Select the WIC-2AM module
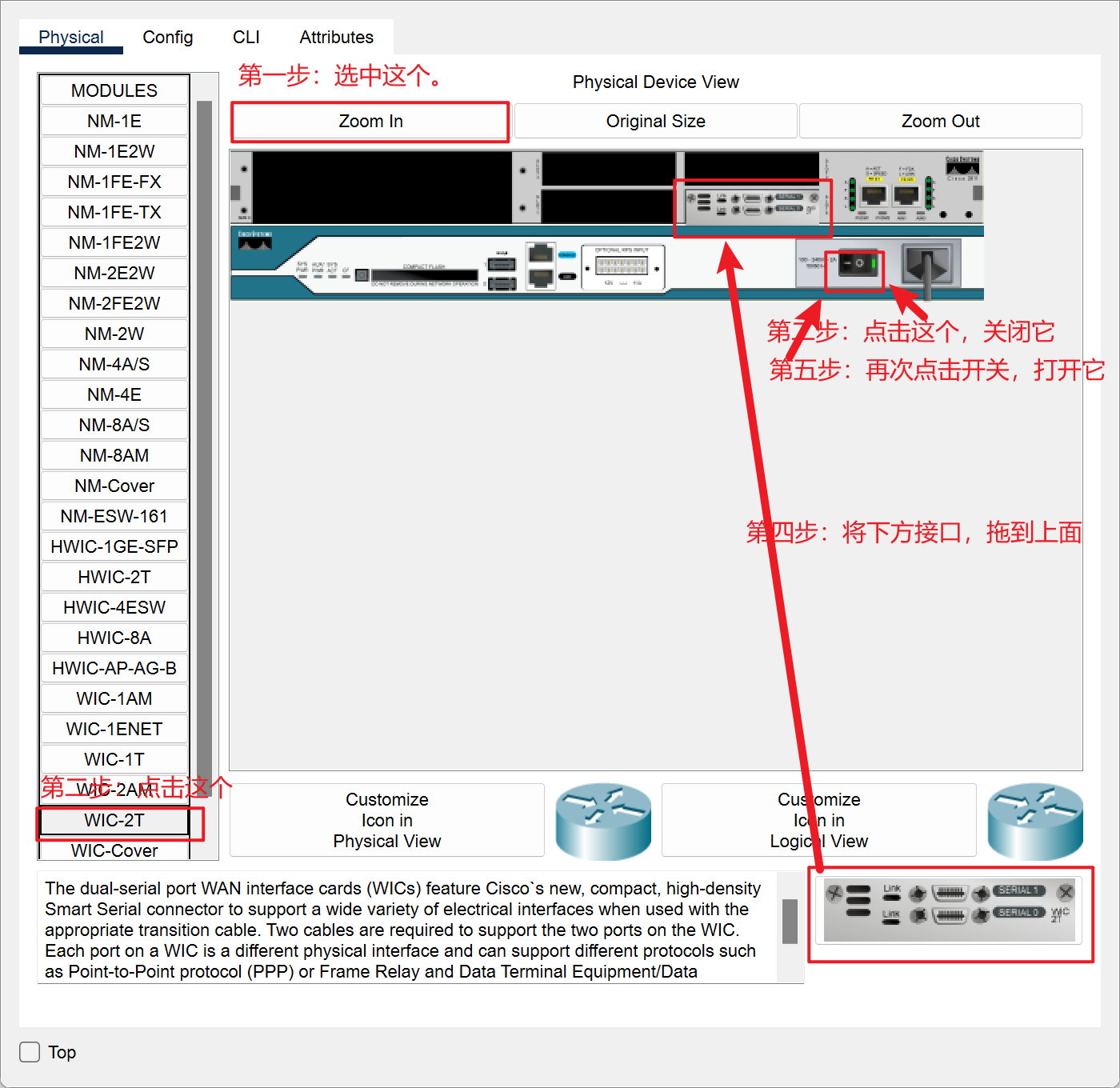The image size is (1120, 1088). pyautogui.click(x=114, y=790)
